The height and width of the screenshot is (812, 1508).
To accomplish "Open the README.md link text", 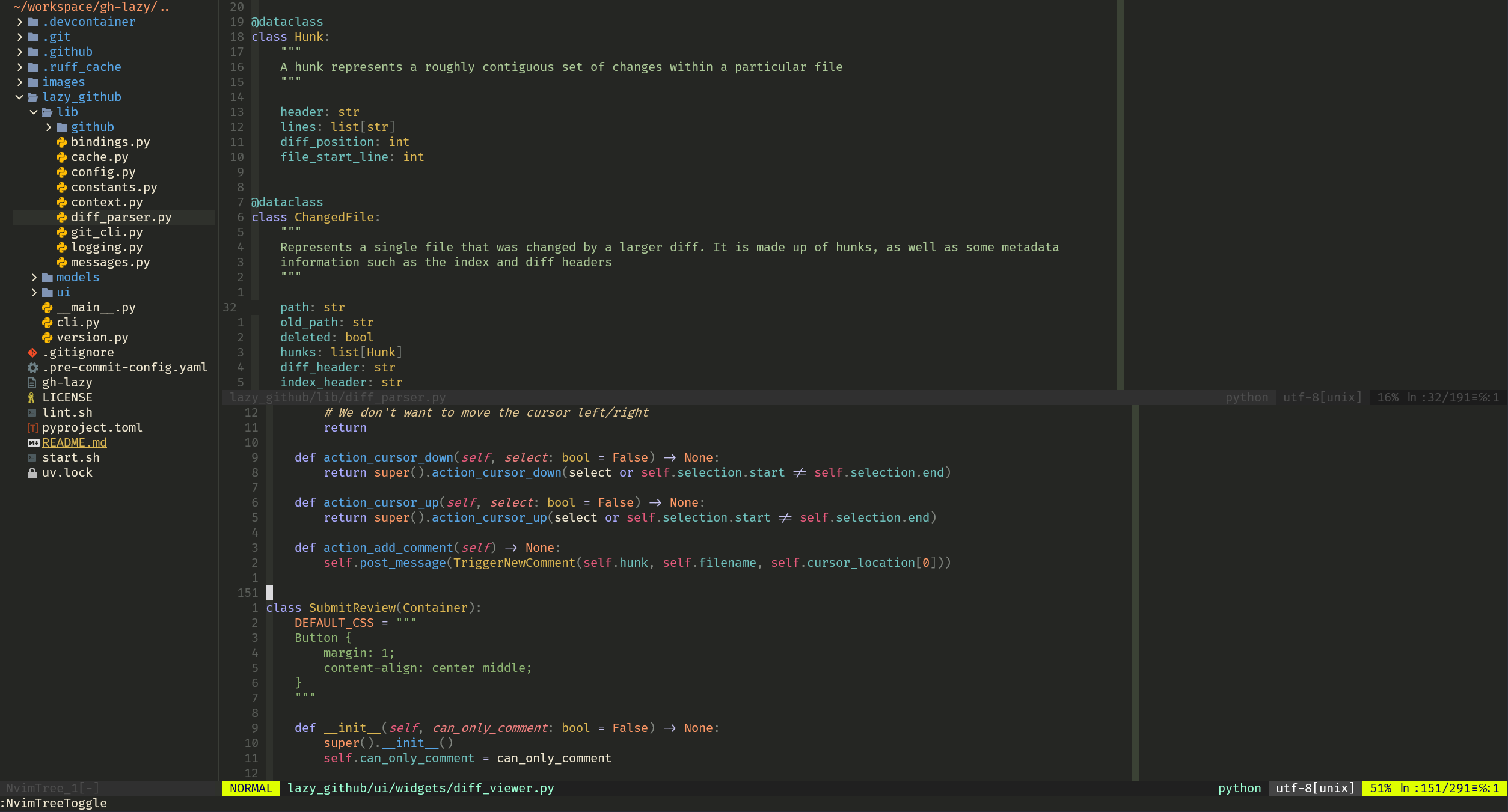I will click(75, 443).
